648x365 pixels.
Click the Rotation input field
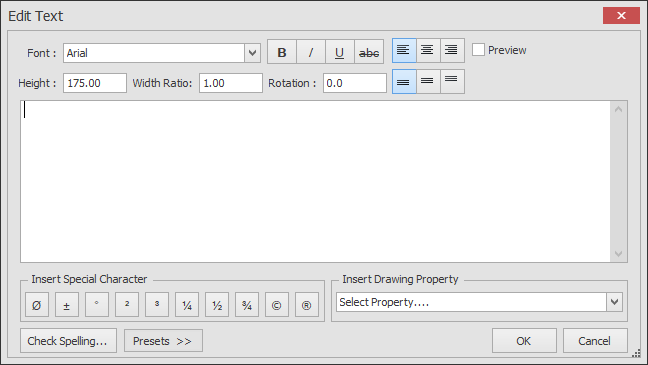(355, 83)
